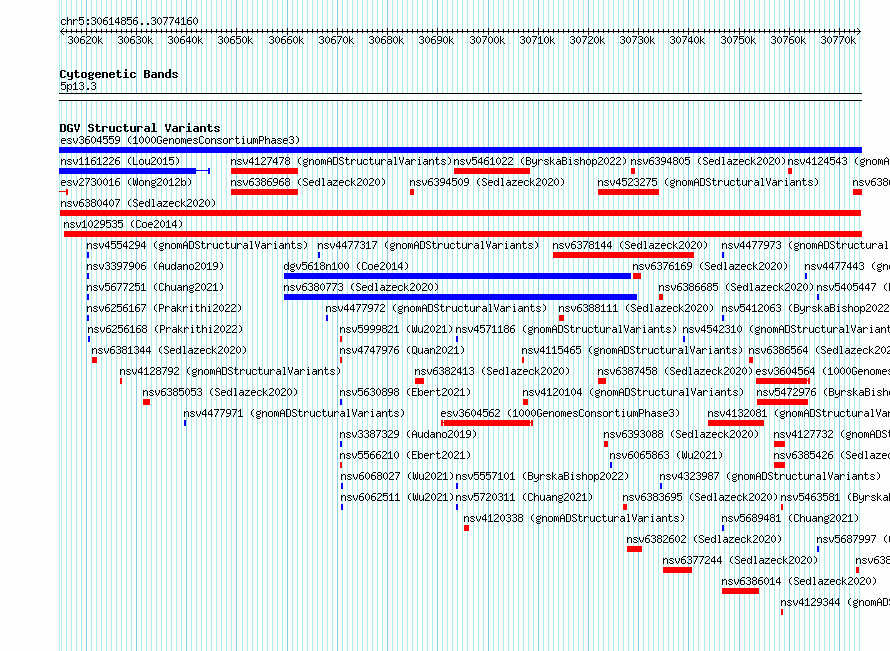This screenshot has width=890, height=651.
Task: Click the nsv4120104 variant label
Action: 633,392
